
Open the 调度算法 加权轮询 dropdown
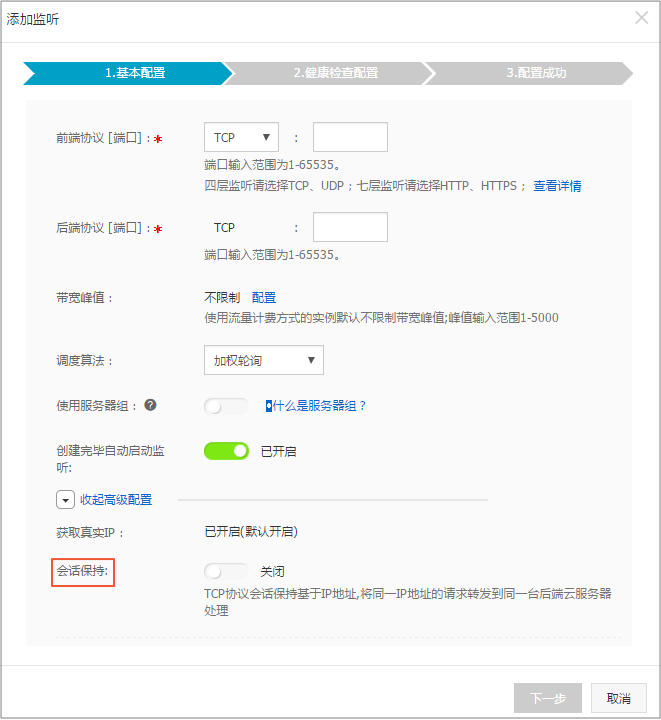click(263, 360)
